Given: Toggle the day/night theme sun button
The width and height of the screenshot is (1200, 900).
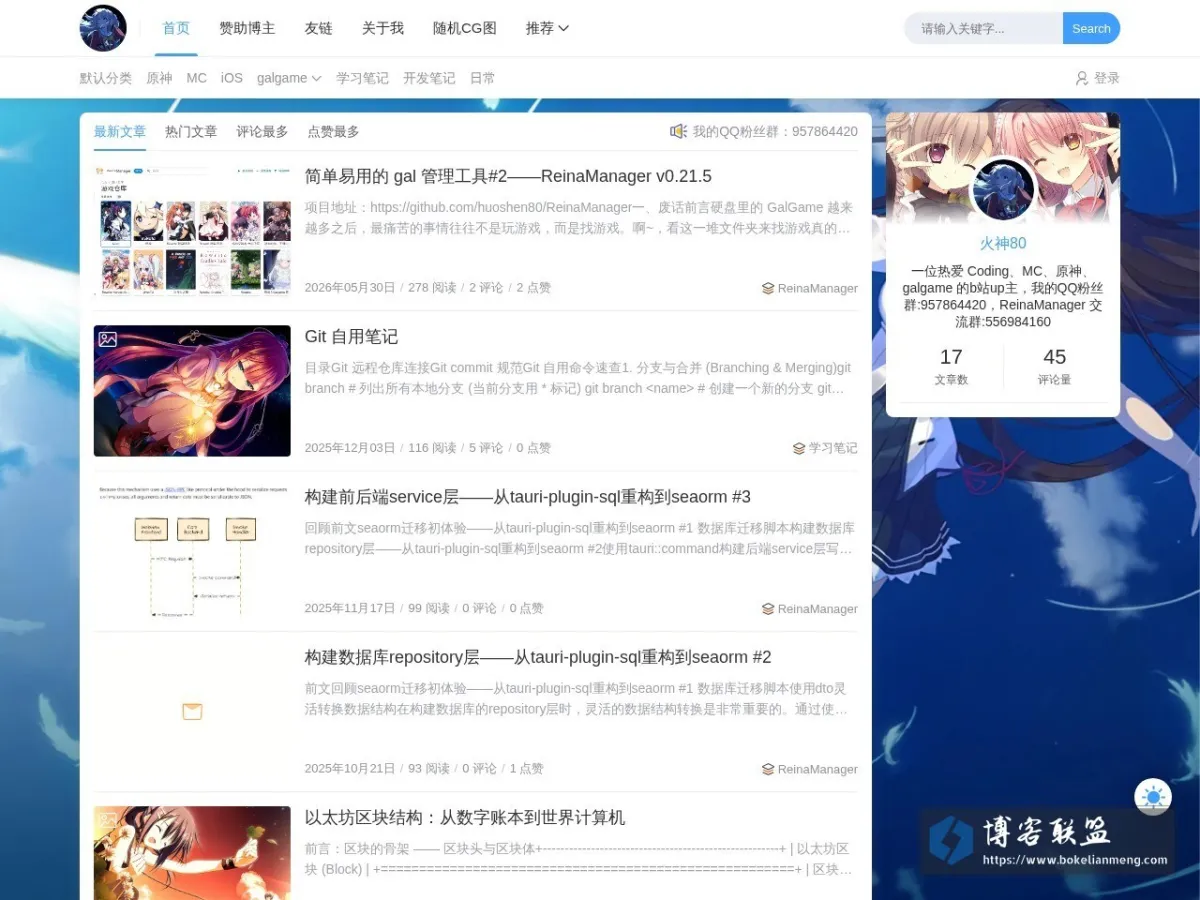Looking at the screenshot, I should pos(1153,797).
